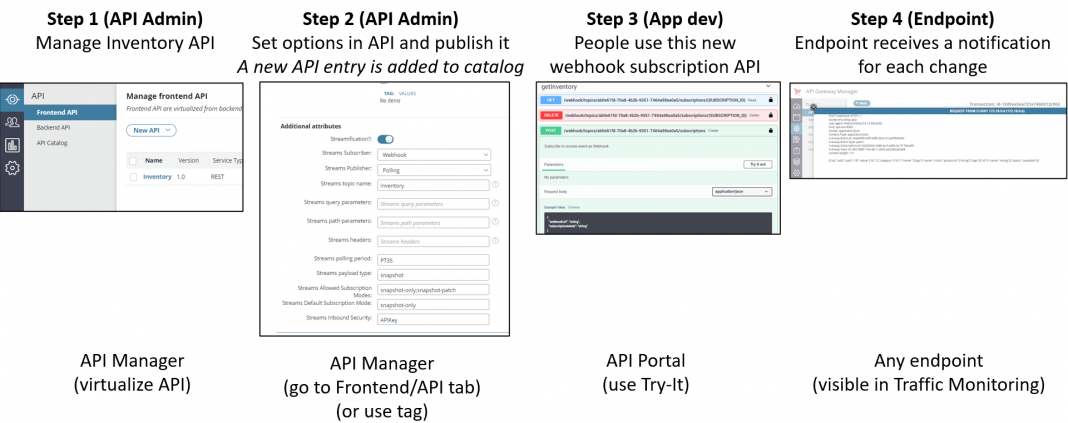Click help icon next to Streams query parameters
This screenshot has height=423, width=1068.
point(495,203)
